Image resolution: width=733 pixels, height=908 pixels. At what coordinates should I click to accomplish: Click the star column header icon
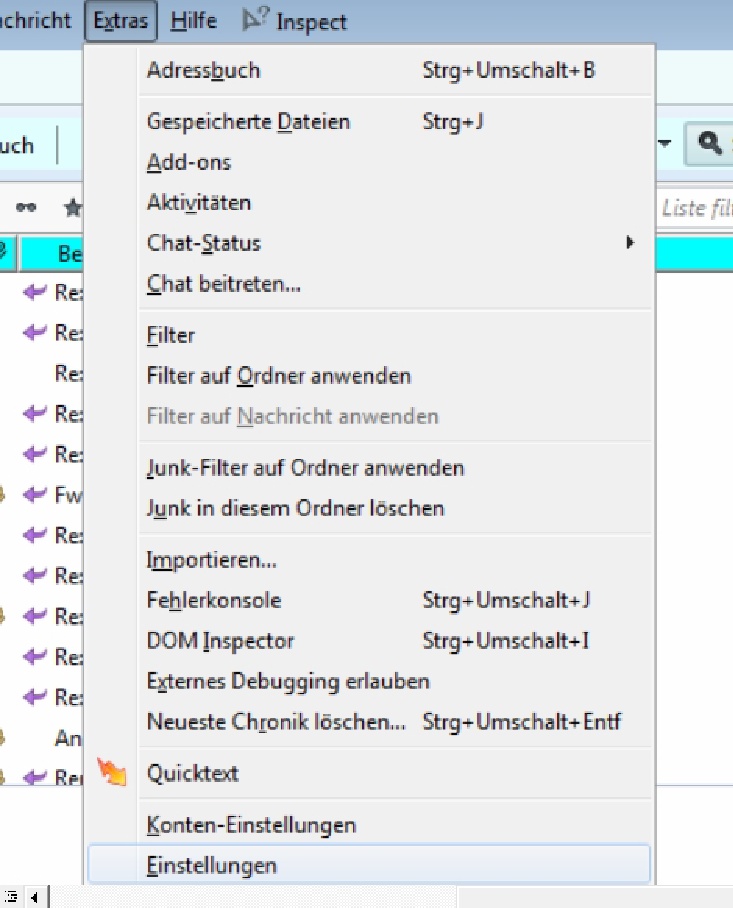tap(72, 207)
